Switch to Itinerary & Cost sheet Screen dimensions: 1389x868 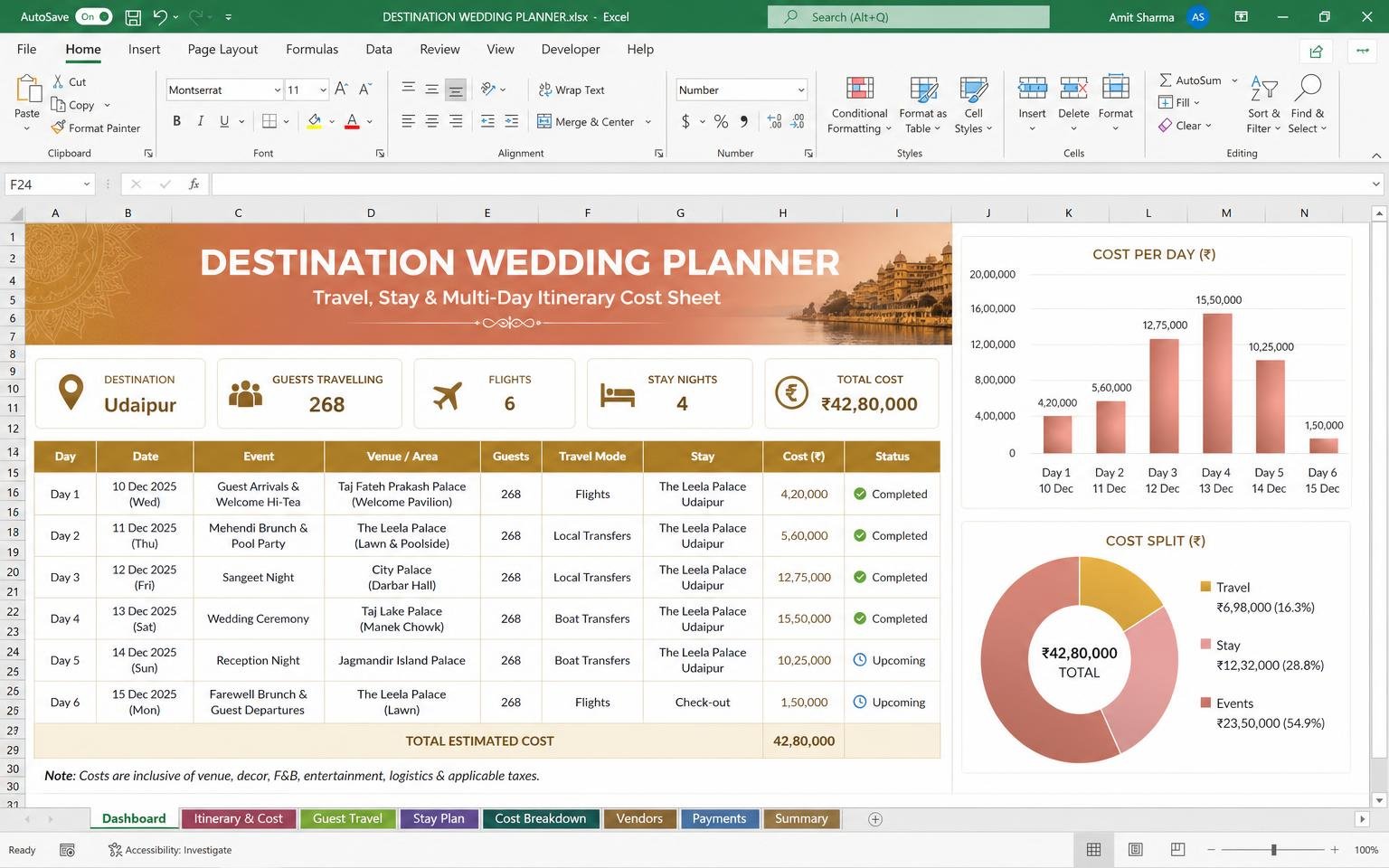point(238,818)
